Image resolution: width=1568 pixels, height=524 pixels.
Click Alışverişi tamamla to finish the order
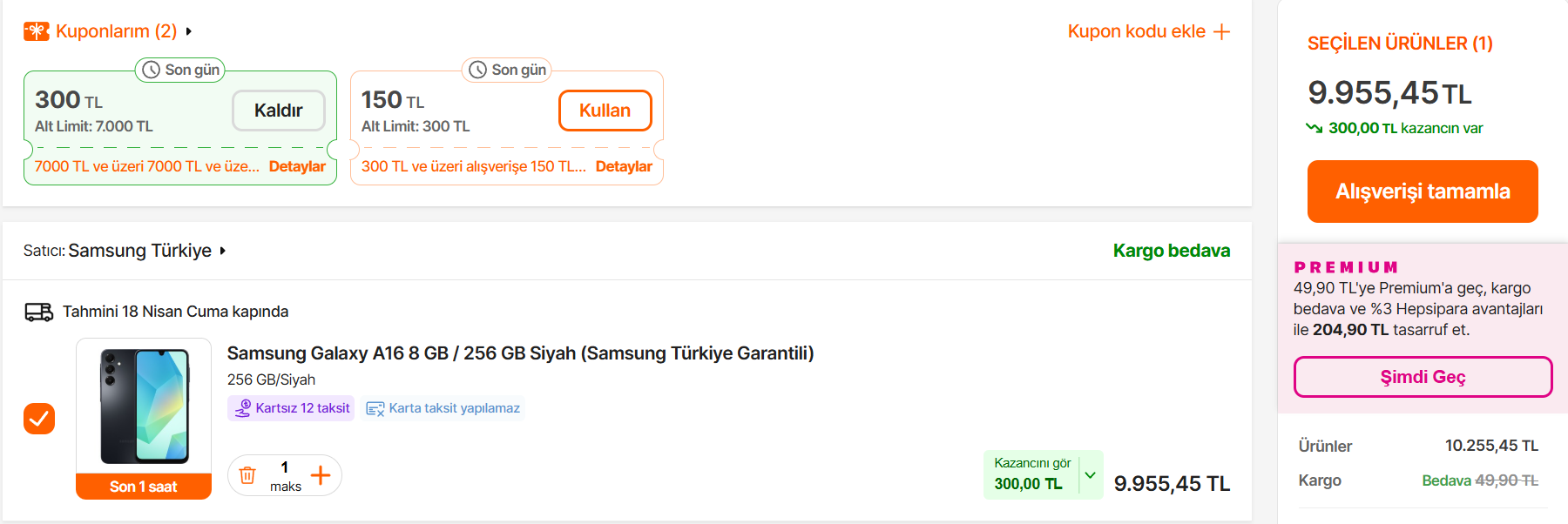pos(1423,191)
